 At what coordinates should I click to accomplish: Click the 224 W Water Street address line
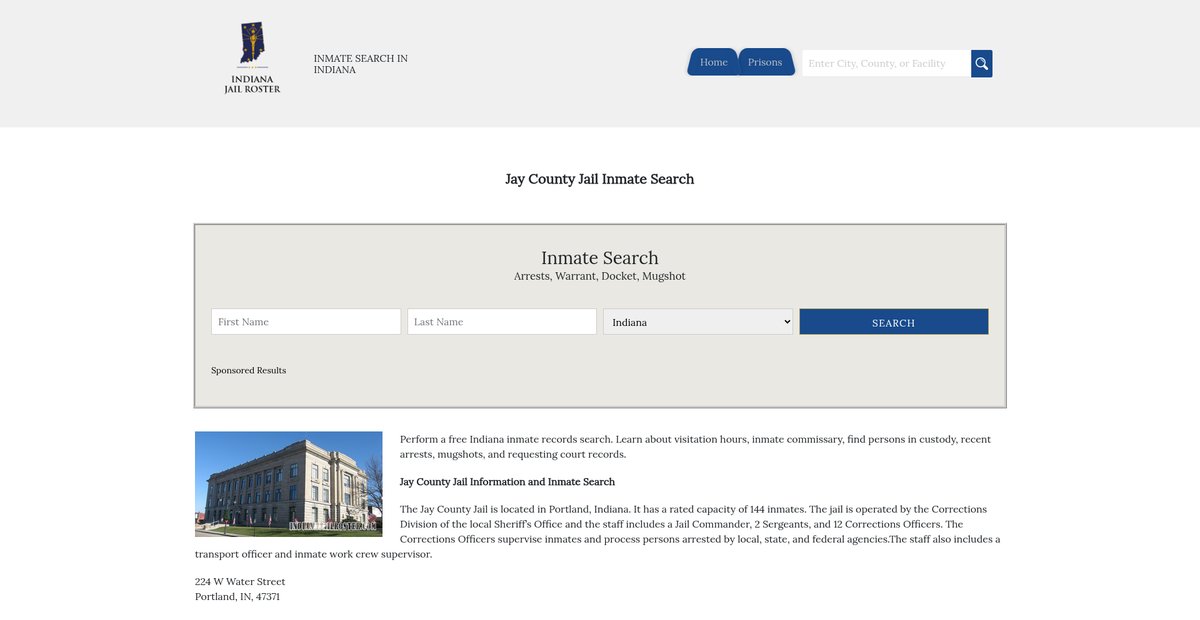coord(240,581)
